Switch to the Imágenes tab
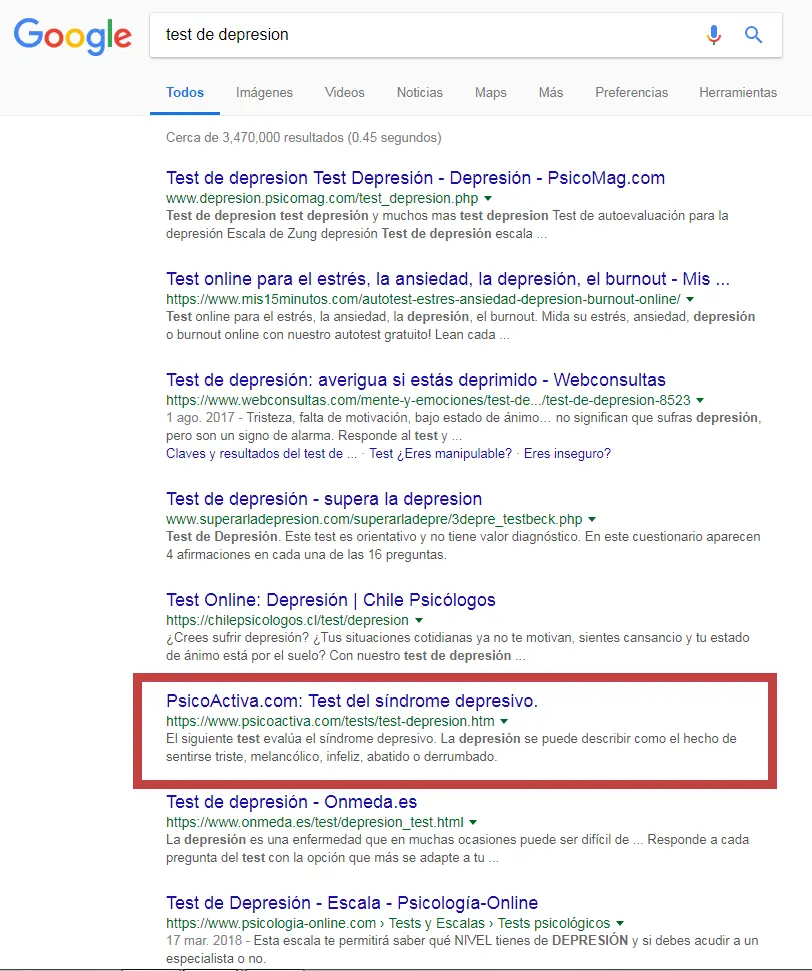Screen dimensions: 812x971 [264, 92]
